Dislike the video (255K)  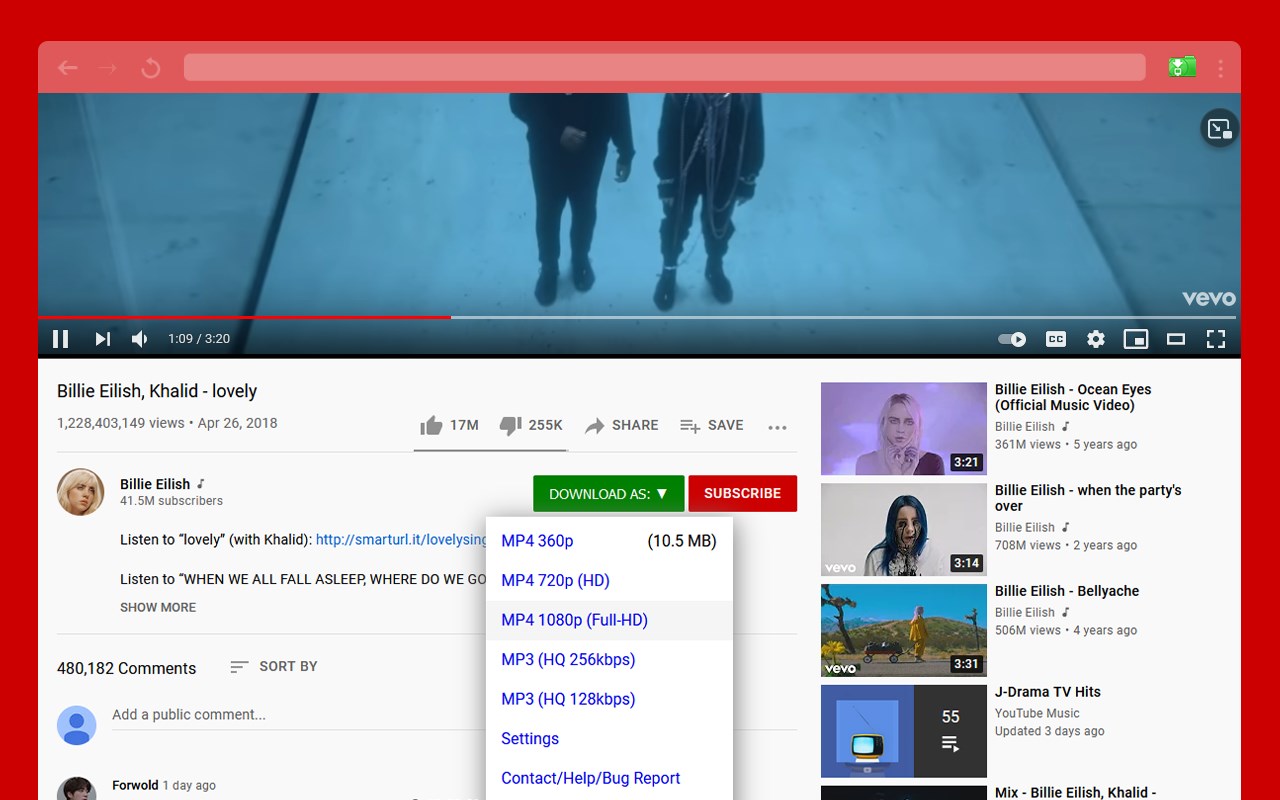tap(530, 425)
